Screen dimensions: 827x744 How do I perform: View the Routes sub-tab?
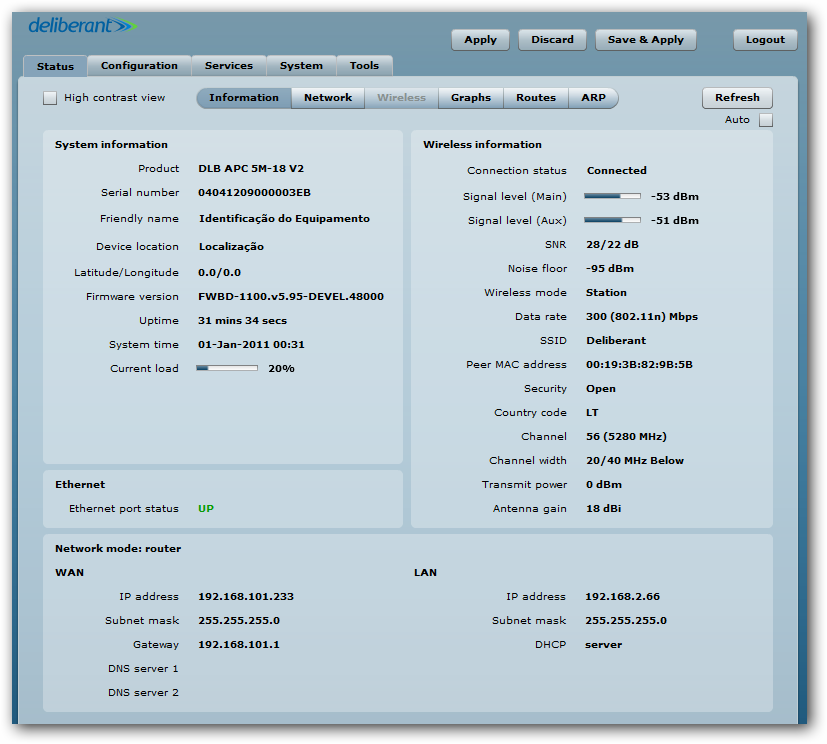535,97
